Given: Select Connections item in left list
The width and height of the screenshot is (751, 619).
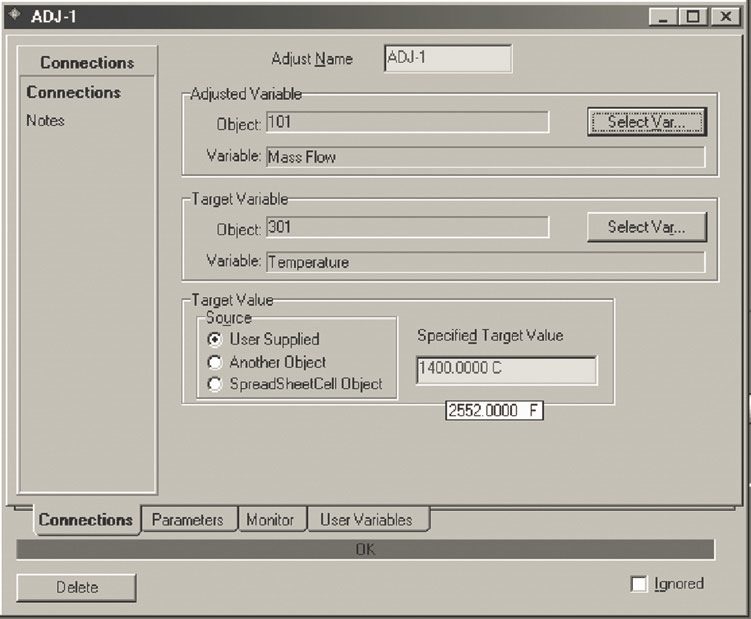Looking at the screenshot, I should pos(74,92).
